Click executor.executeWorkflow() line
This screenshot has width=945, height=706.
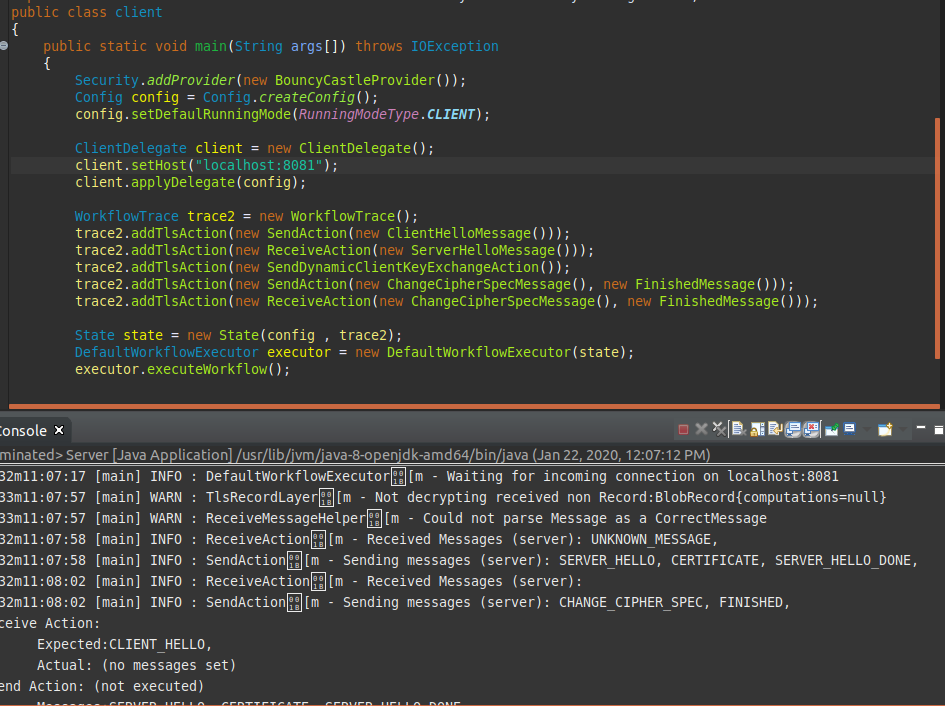[x=183, y=369]
